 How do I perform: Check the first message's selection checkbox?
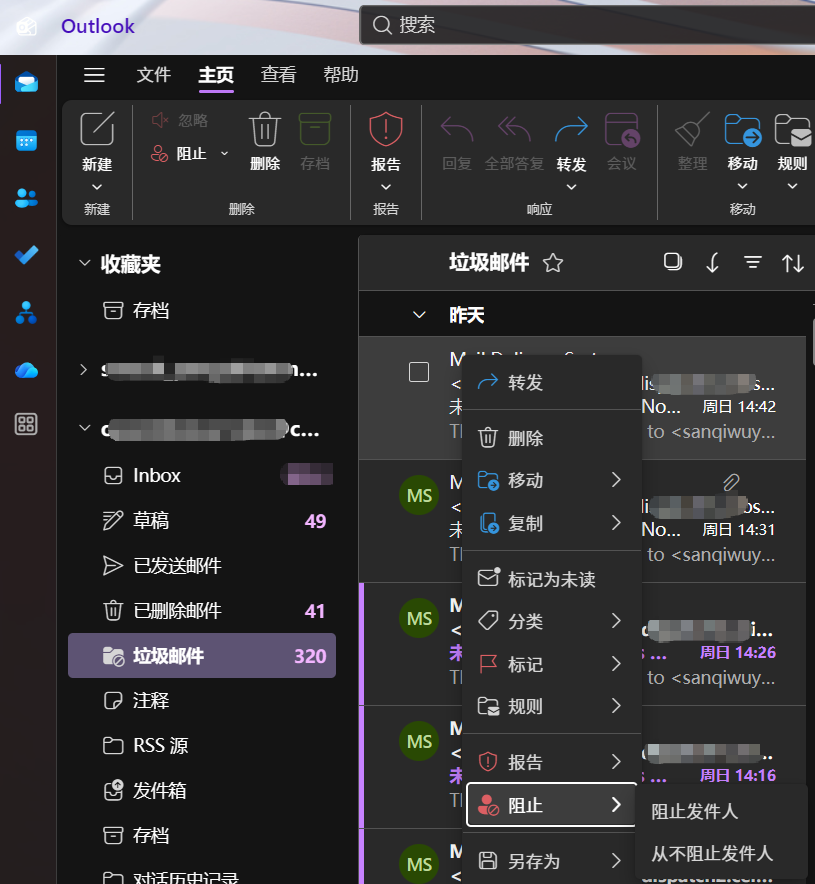click(419, 372)
